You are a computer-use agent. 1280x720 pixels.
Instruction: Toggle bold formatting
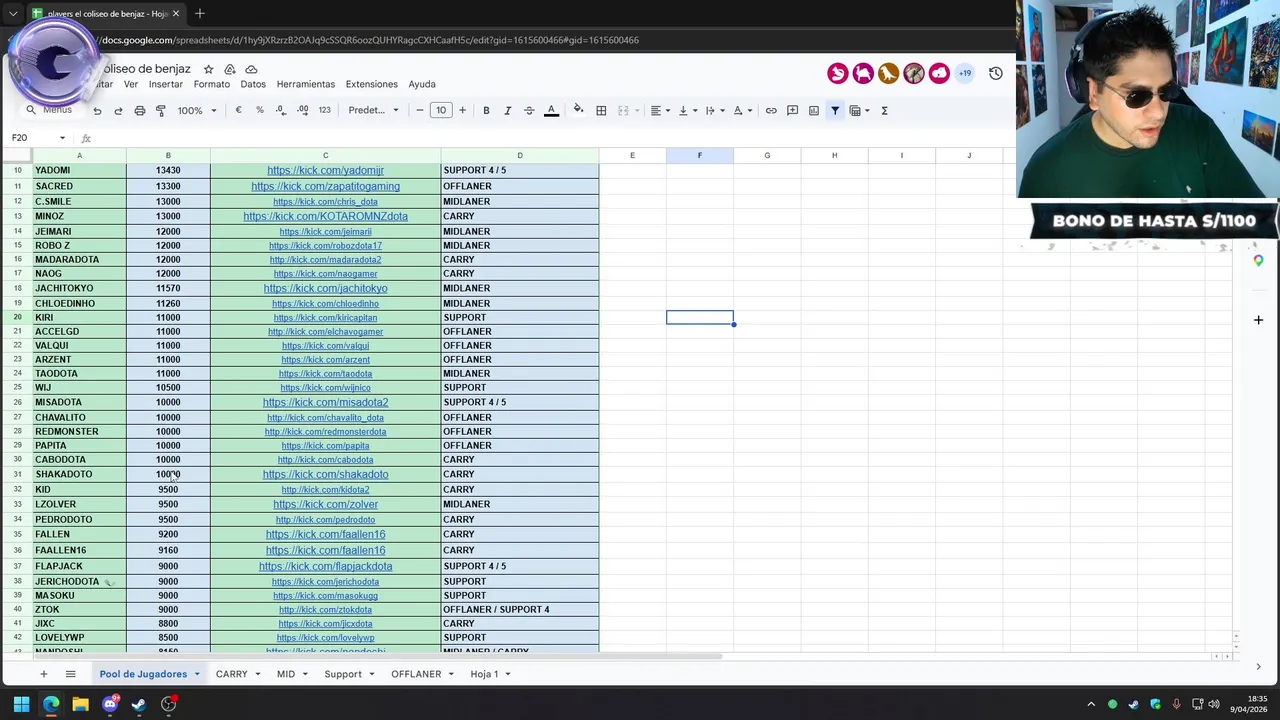pyautogui.click(x=486, y=110)
